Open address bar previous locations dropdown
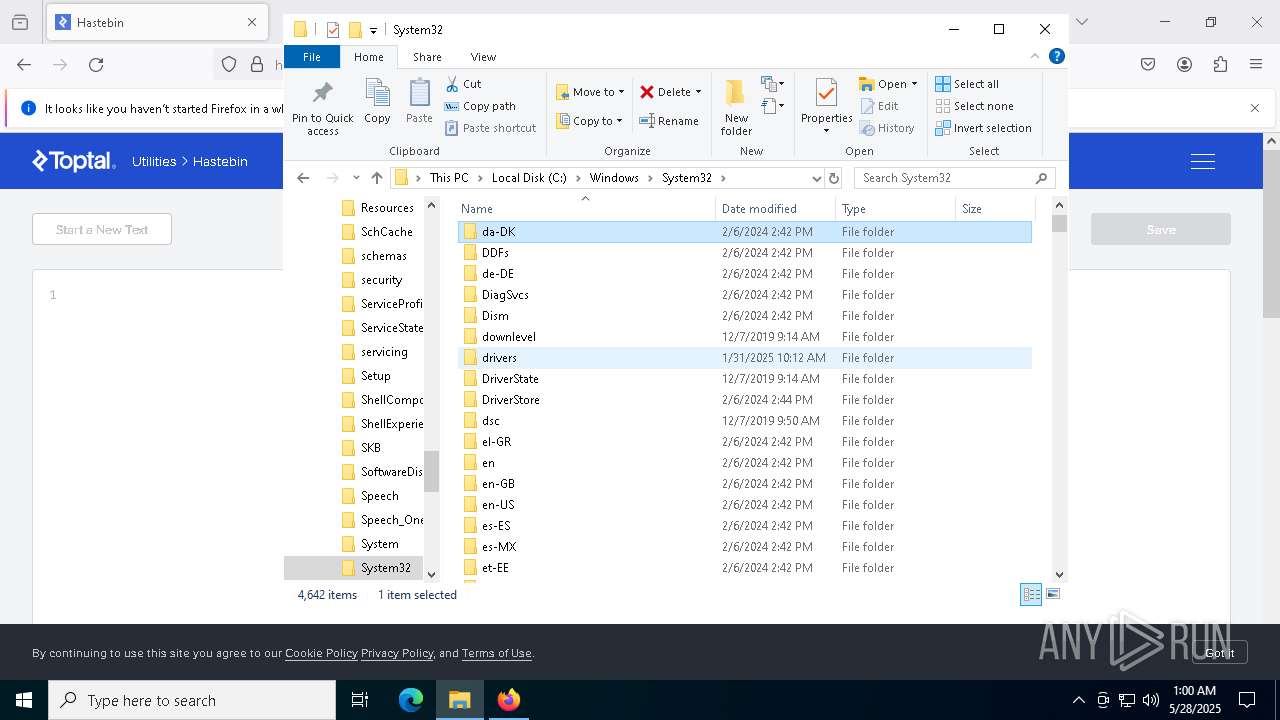This screenshot has width=1280, height=720. click(x=816, y=178)
